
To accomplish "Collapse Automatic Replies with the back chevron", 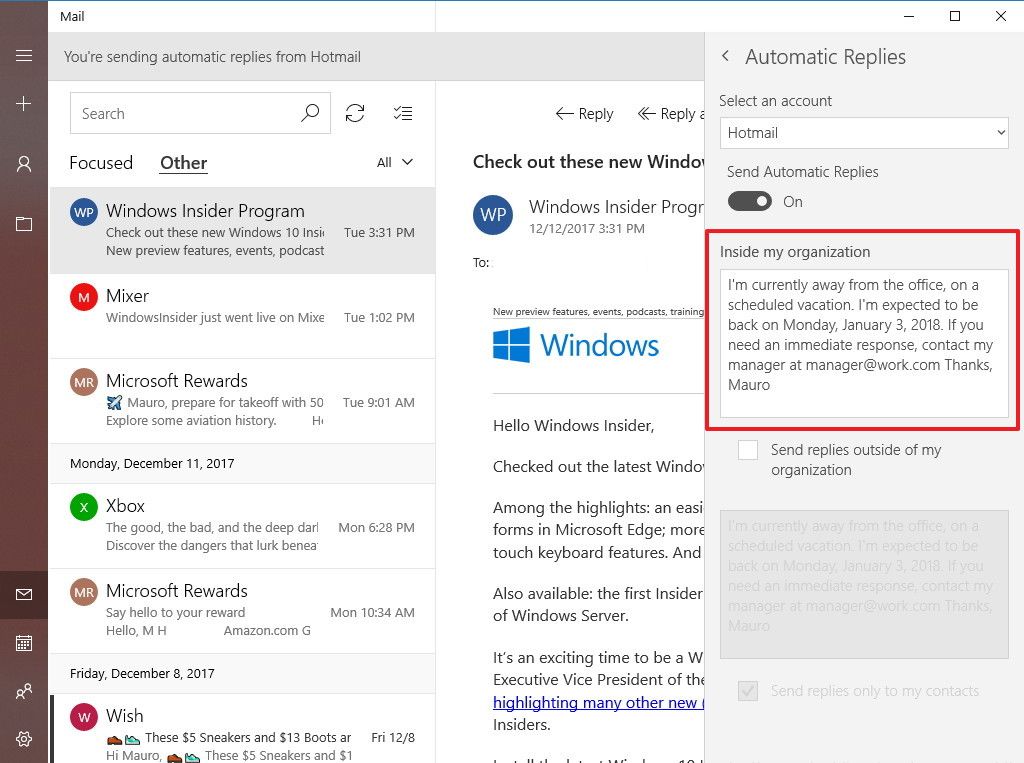I will coord(726,56).
